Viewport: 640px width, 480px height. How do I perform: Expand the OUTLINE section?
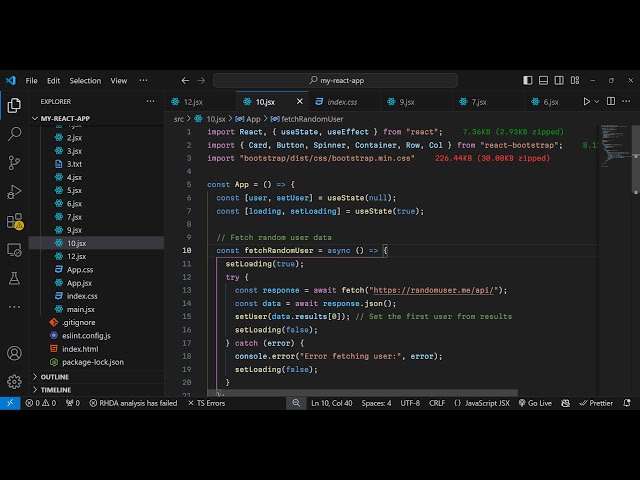[55, 377]
